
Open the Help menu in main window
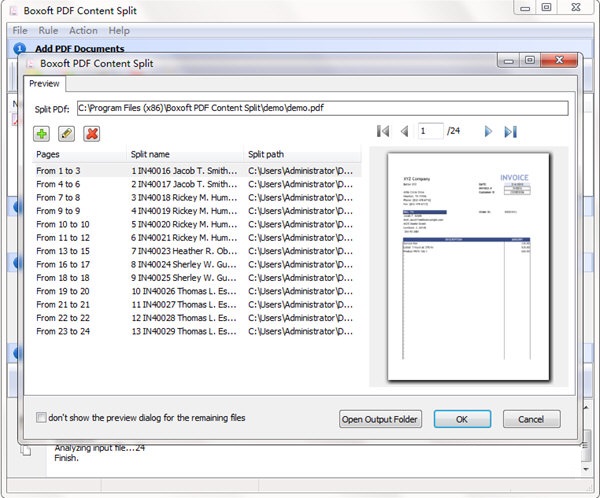point(119,31)
